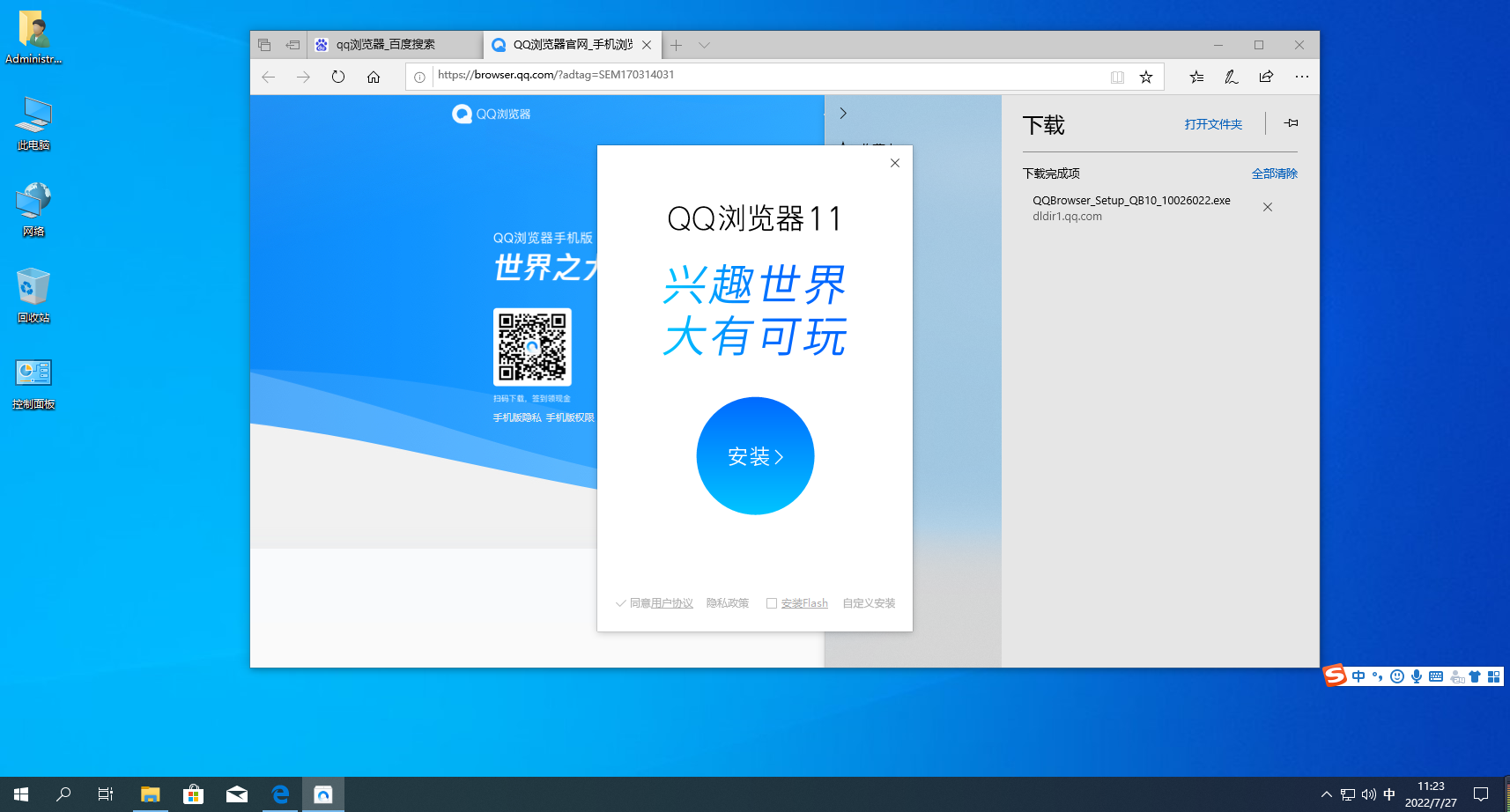Click the share page icon

pos(1266,77)
